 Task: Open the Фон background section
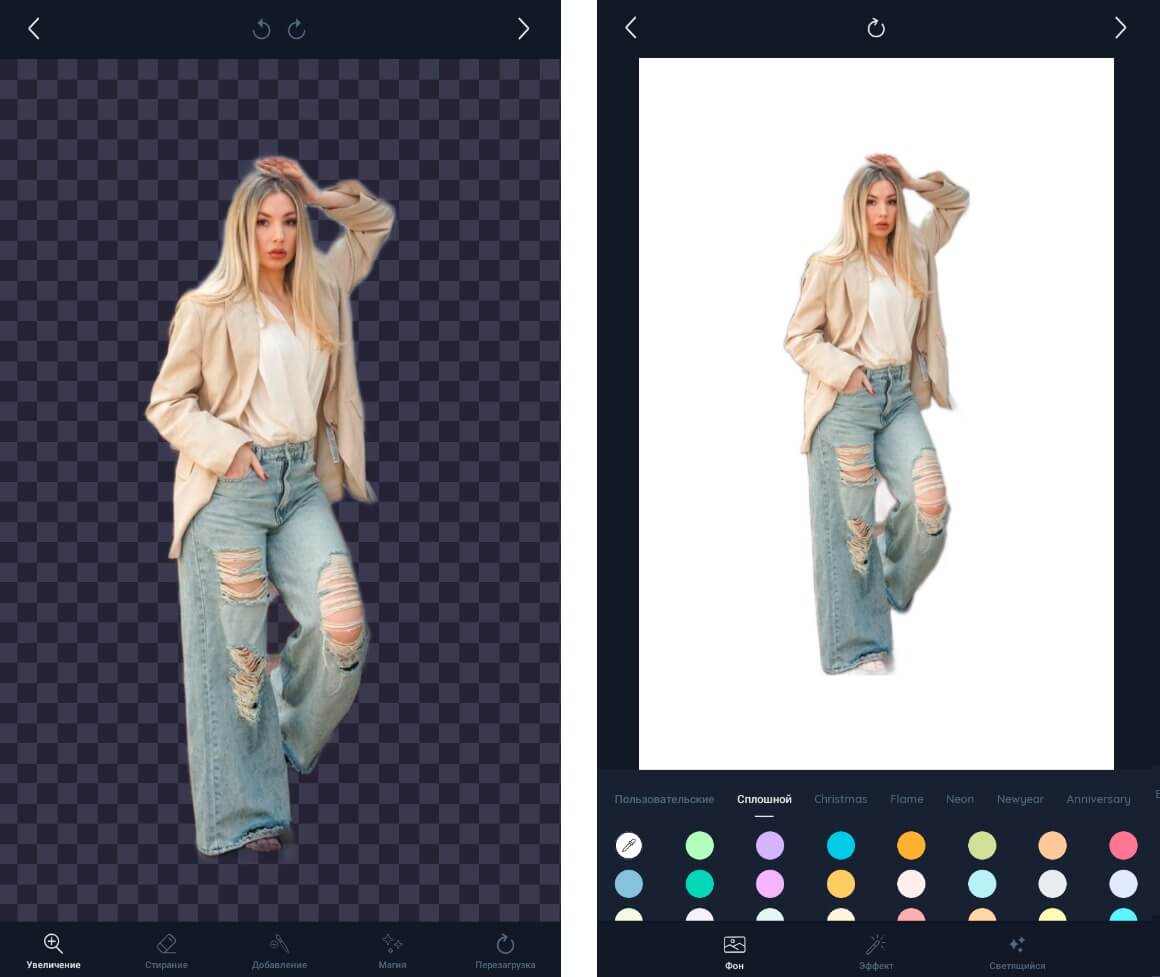pos(734,952)
